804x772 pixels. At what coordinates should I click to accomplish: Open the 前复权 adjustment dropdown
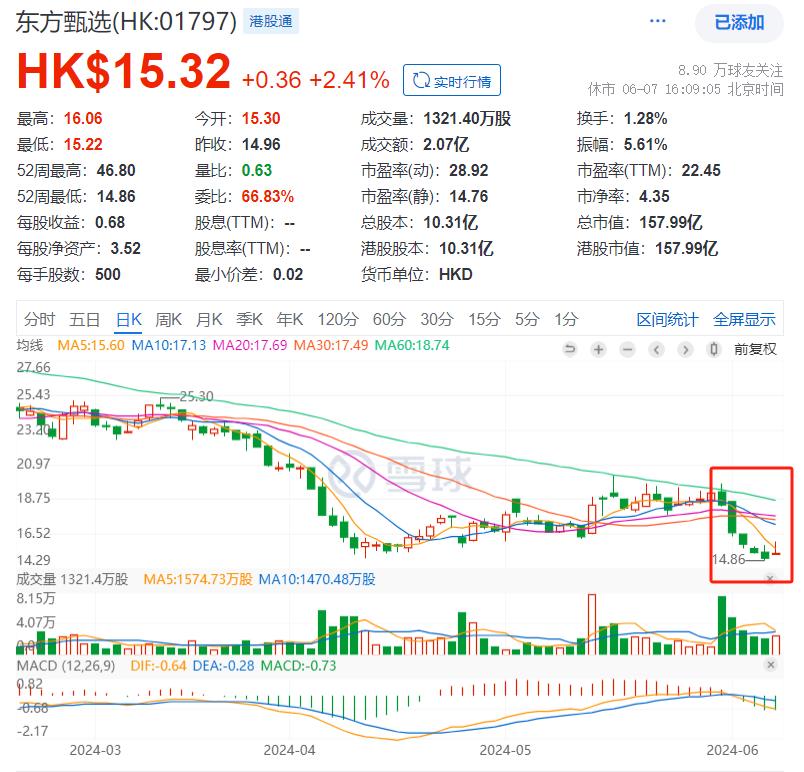click(x=755, y=350)
